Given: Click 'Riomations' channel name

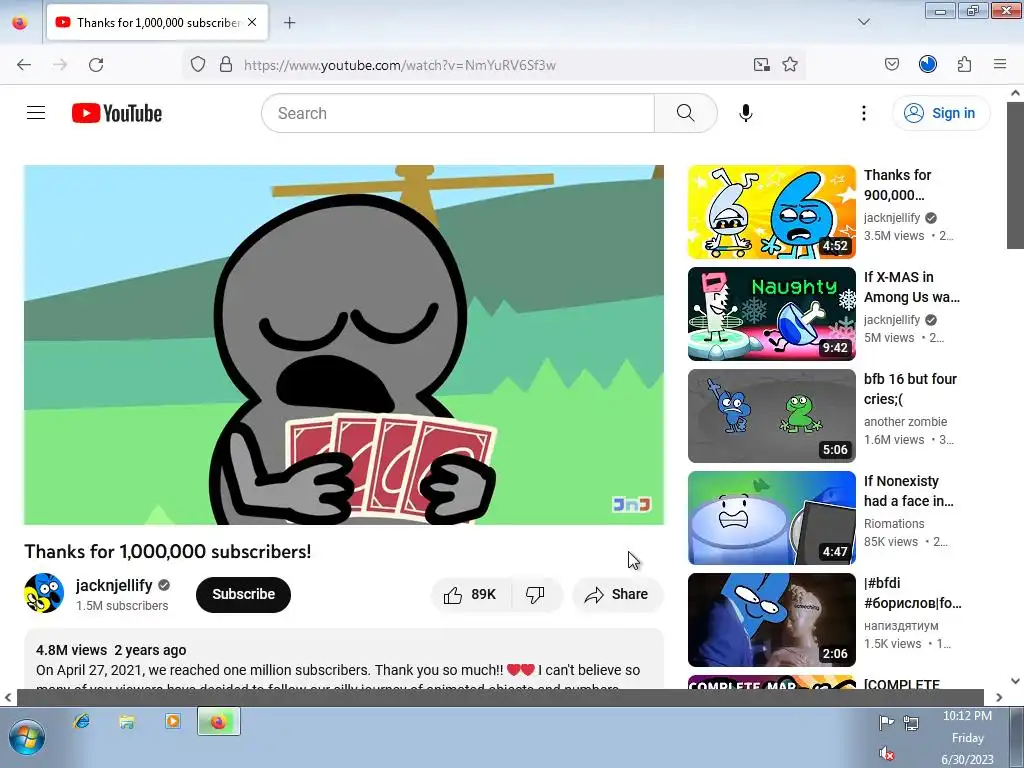Looking at the screenshot, I should (894, 524).
